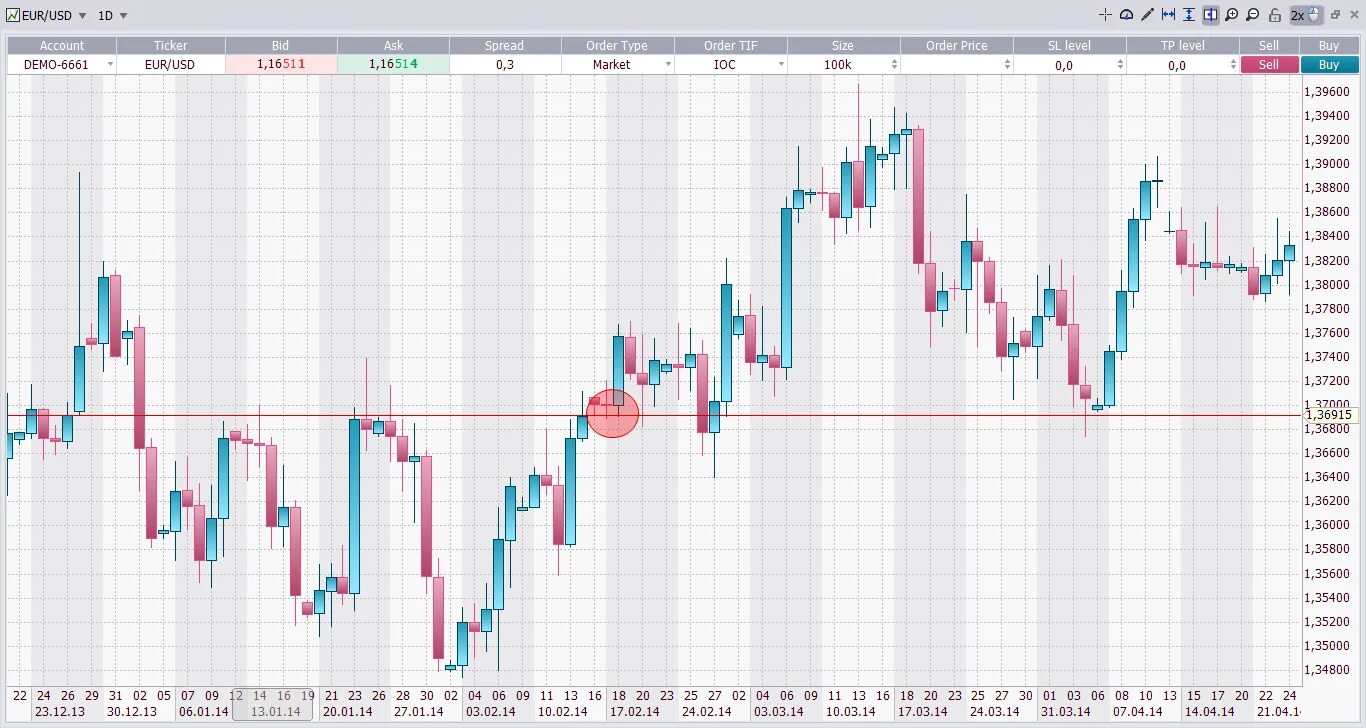Open the chart speedometer gauge tool
Image resolution: width=1366 pixels, height=728 pixels.
click(1127, 14)
